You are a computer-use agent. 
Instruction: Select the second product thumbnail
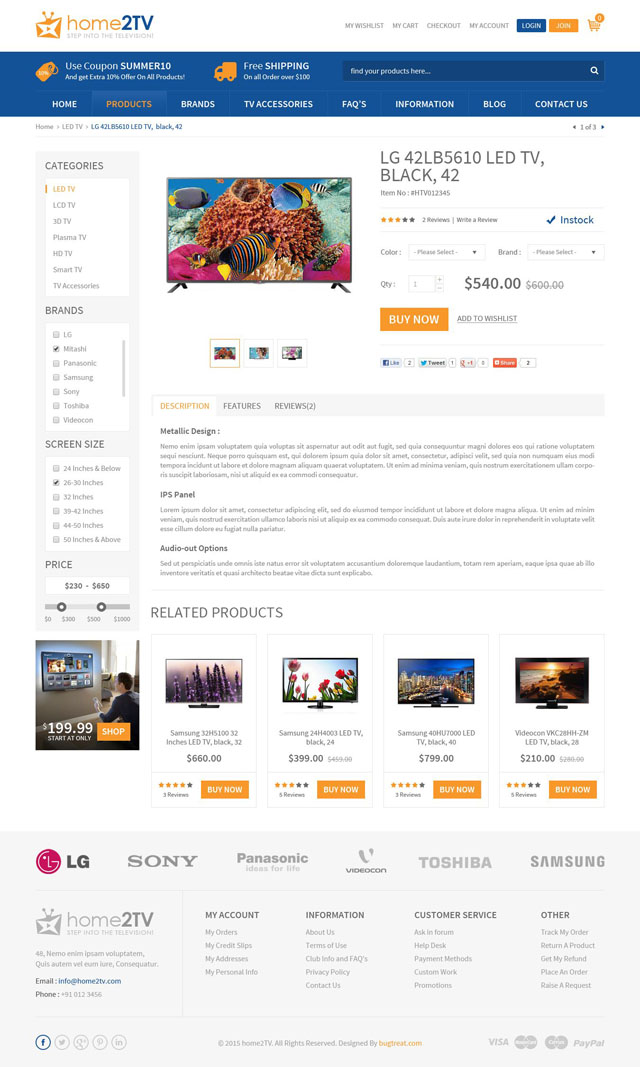[x=258, y=353]
